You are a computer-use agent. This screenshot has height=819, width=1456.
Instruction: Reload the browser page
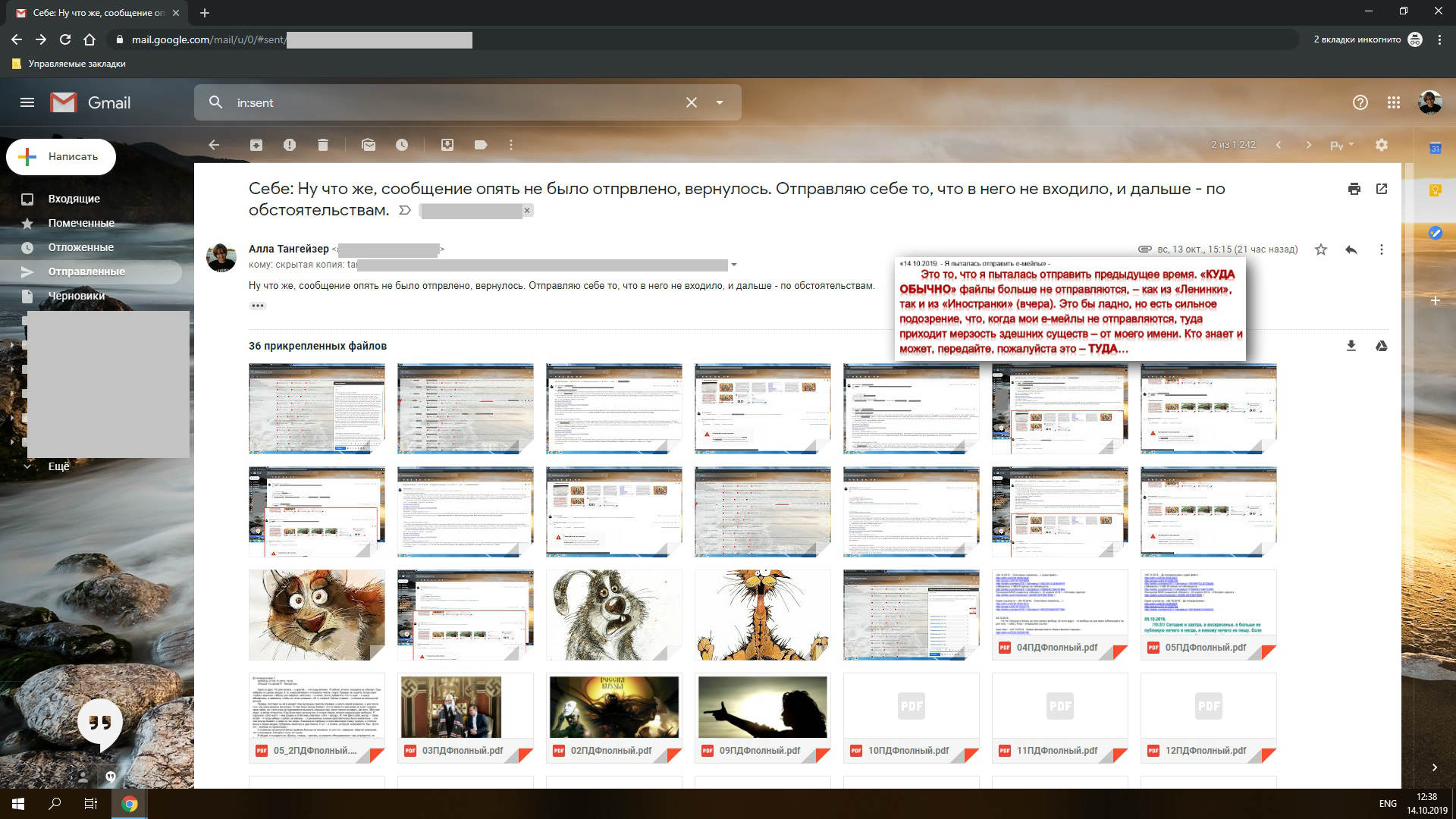(65, 39)
